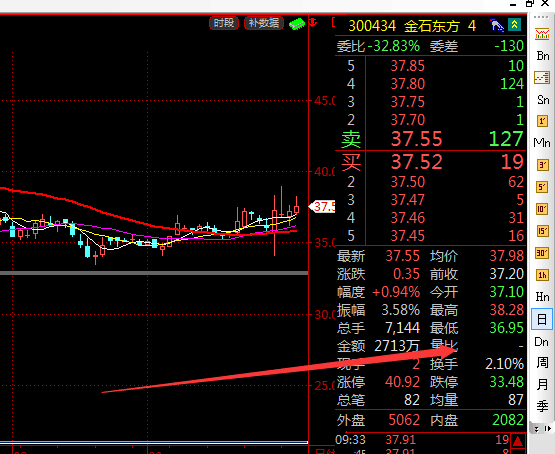The width and height of the screenshot is (555, 454).
Task: Click the 最高 value 38.28
Action: [x=507, y=310]
